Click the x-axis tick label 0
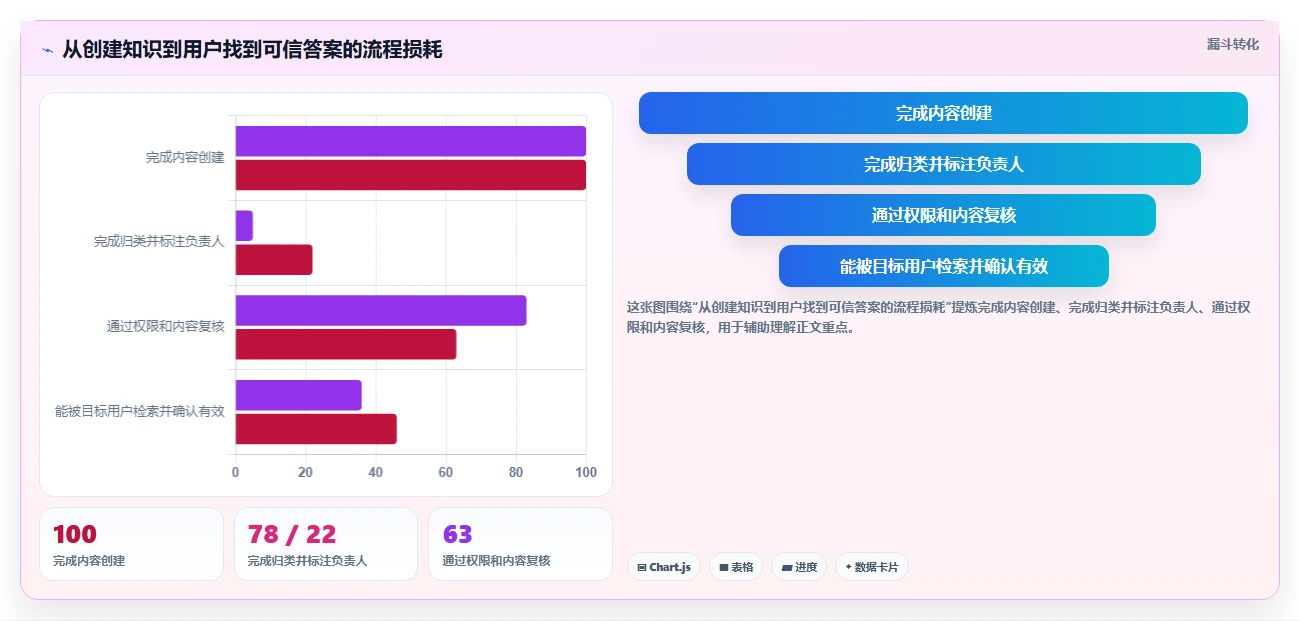The height and width of the screenshot is (621, 1300). (235, 472)
